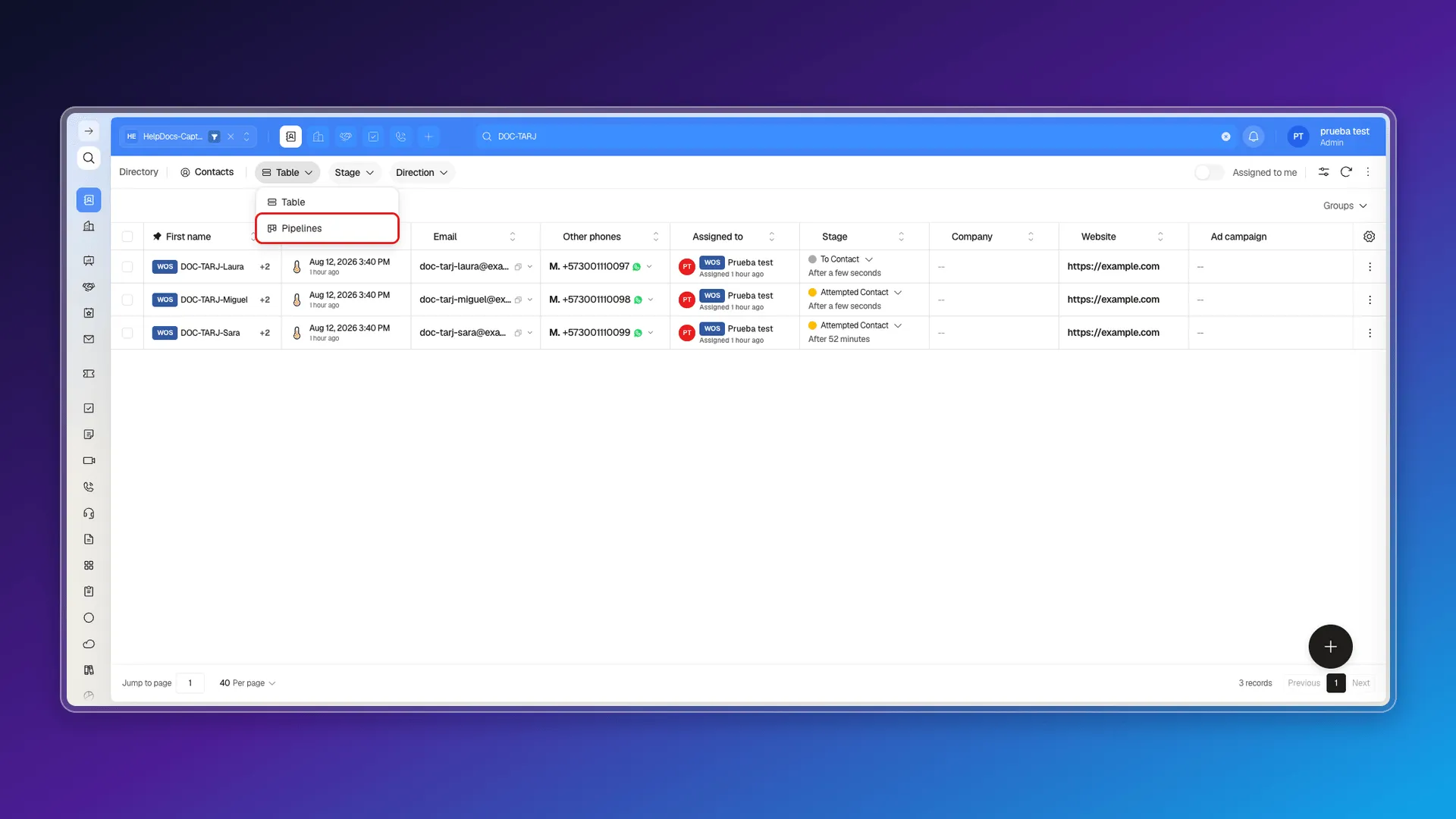Open https://example.com link for Laura

pos(1113,266)
